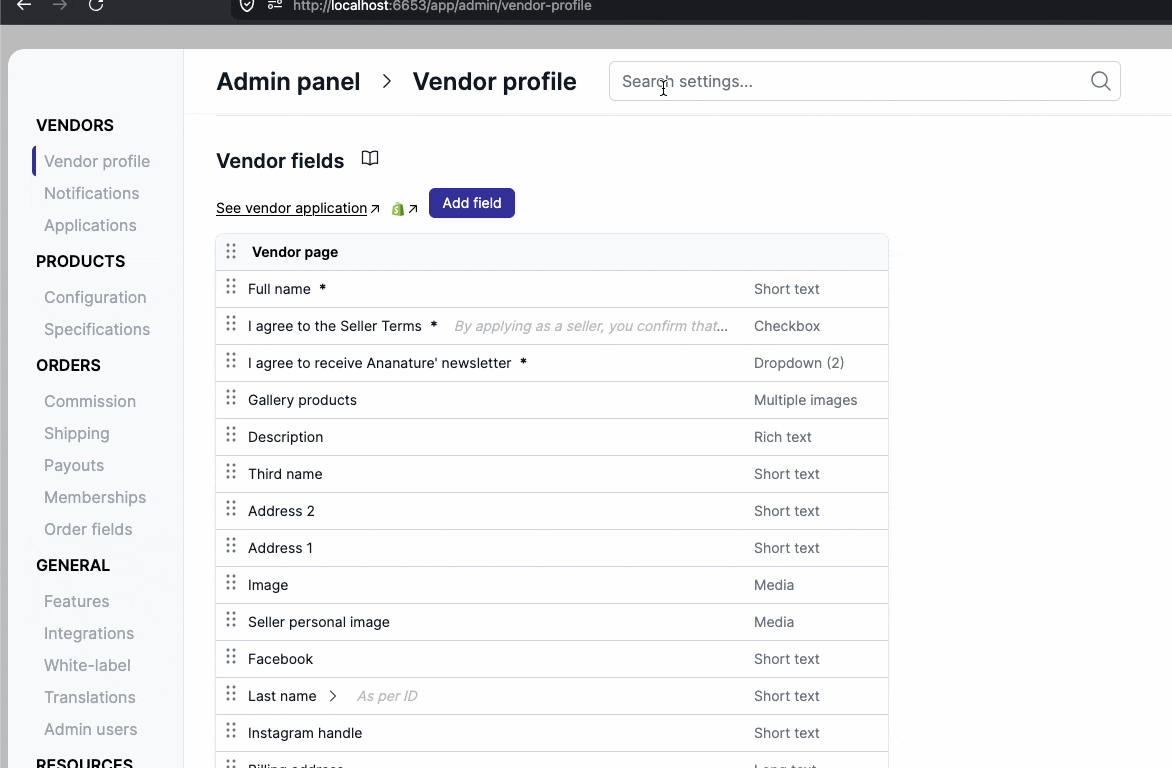
Task: Click the drag handle beside Full name
Action: [231, 288]
